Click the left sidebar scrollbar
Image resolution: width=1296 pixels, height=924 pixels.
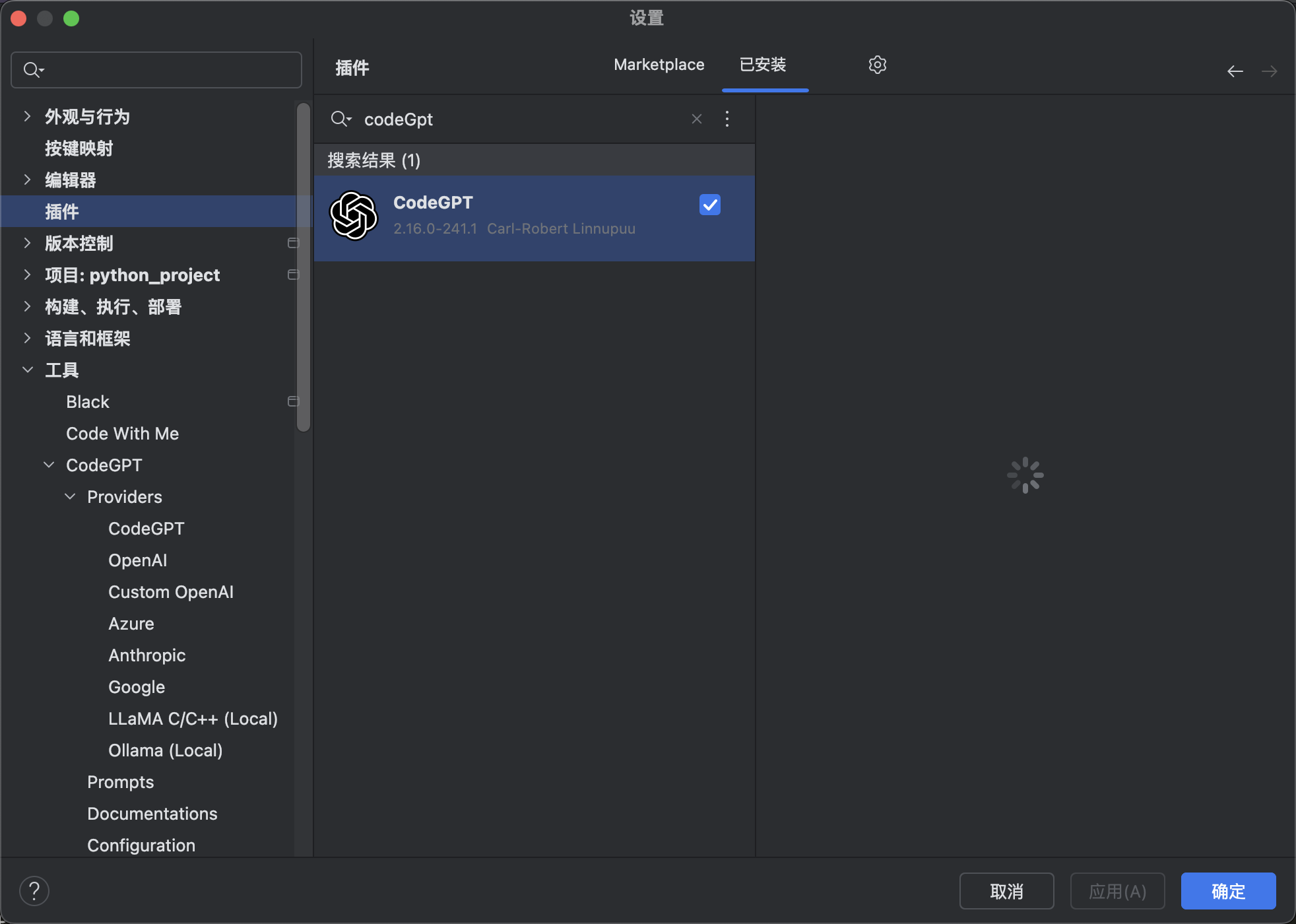coord(303,264)
